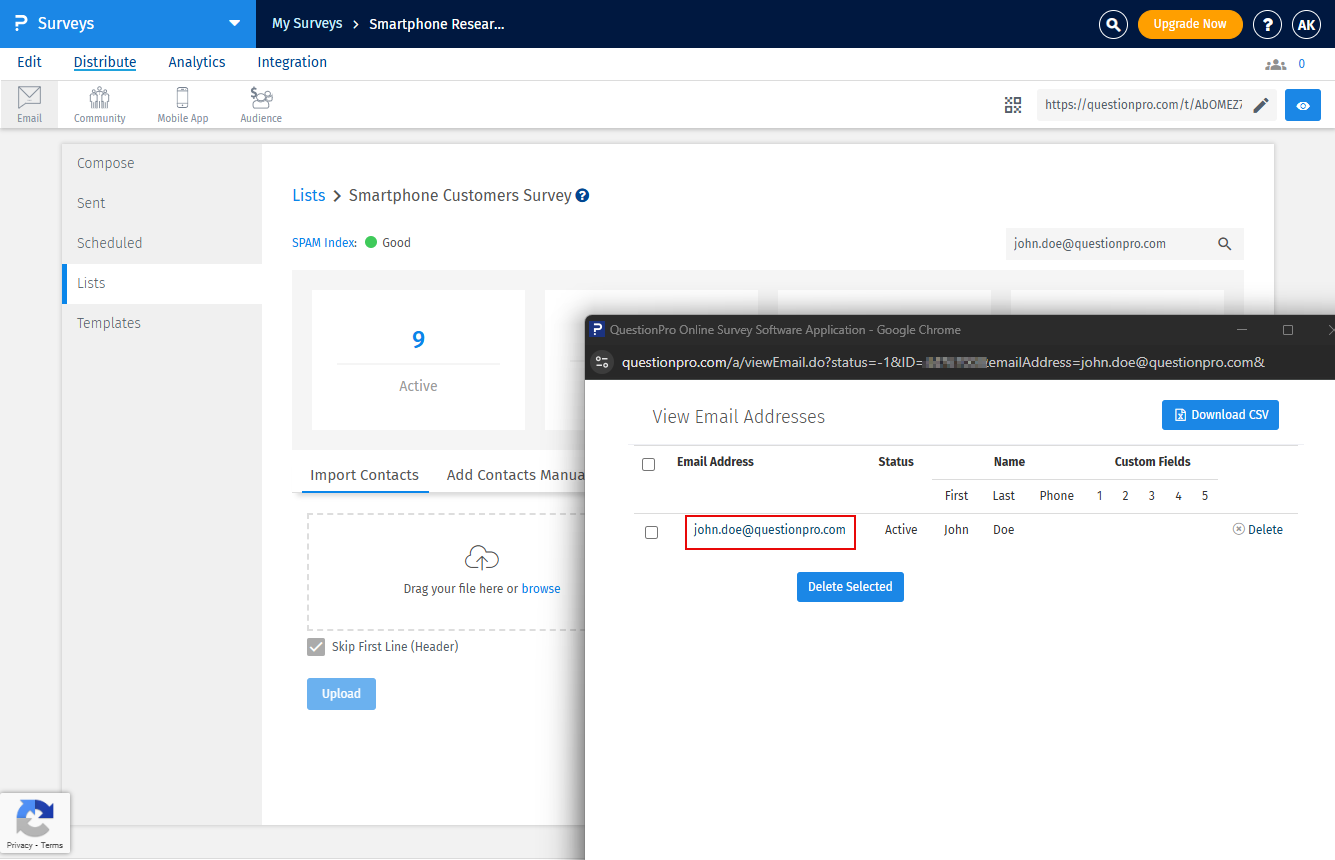The height and width of the screenshot is (860, 1335).
Task: Show the survey QR code icon
Action: tap(1013, 105)
